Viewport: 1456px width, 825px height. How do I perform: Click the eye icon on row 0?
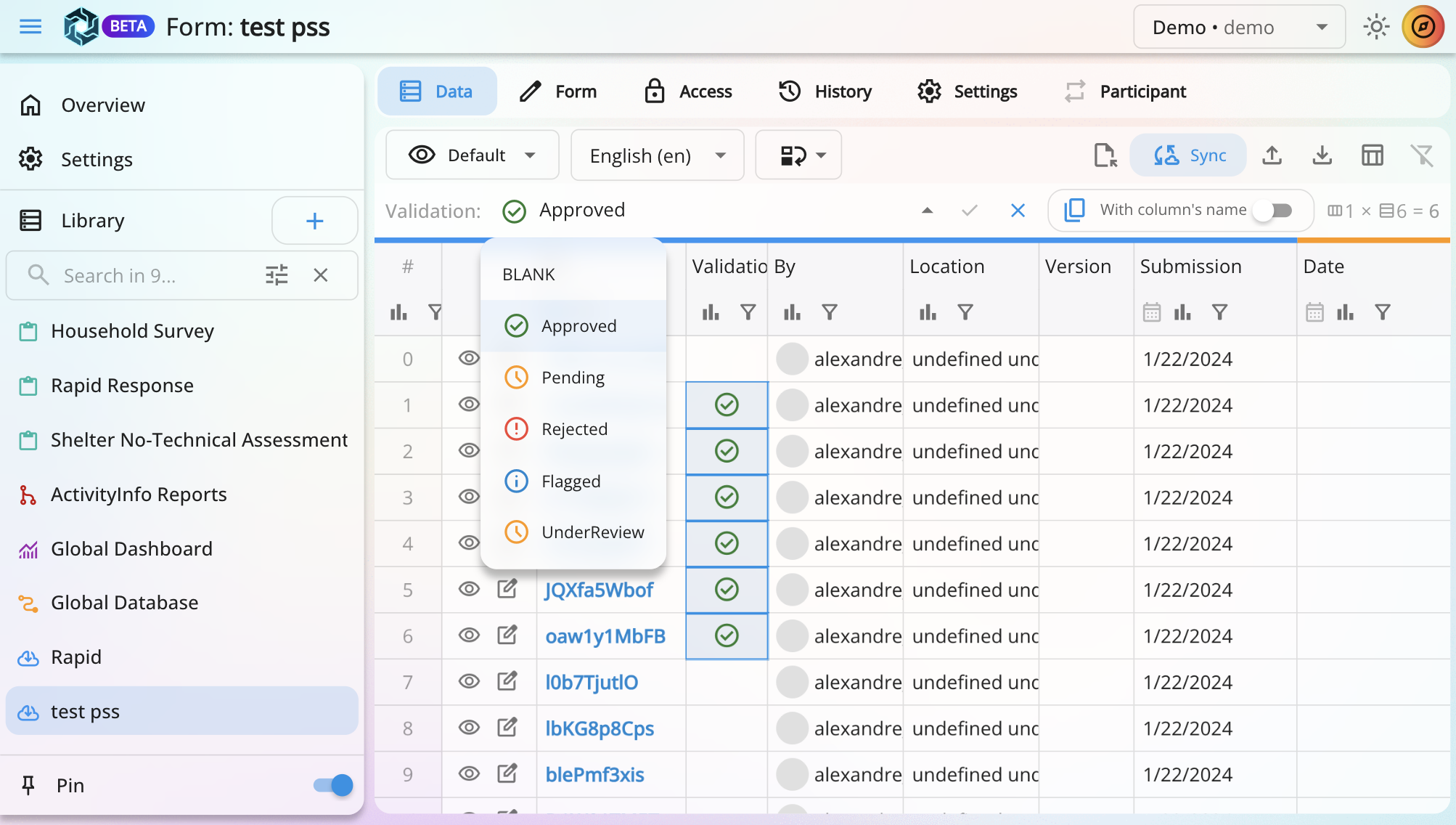click(469, 358)
